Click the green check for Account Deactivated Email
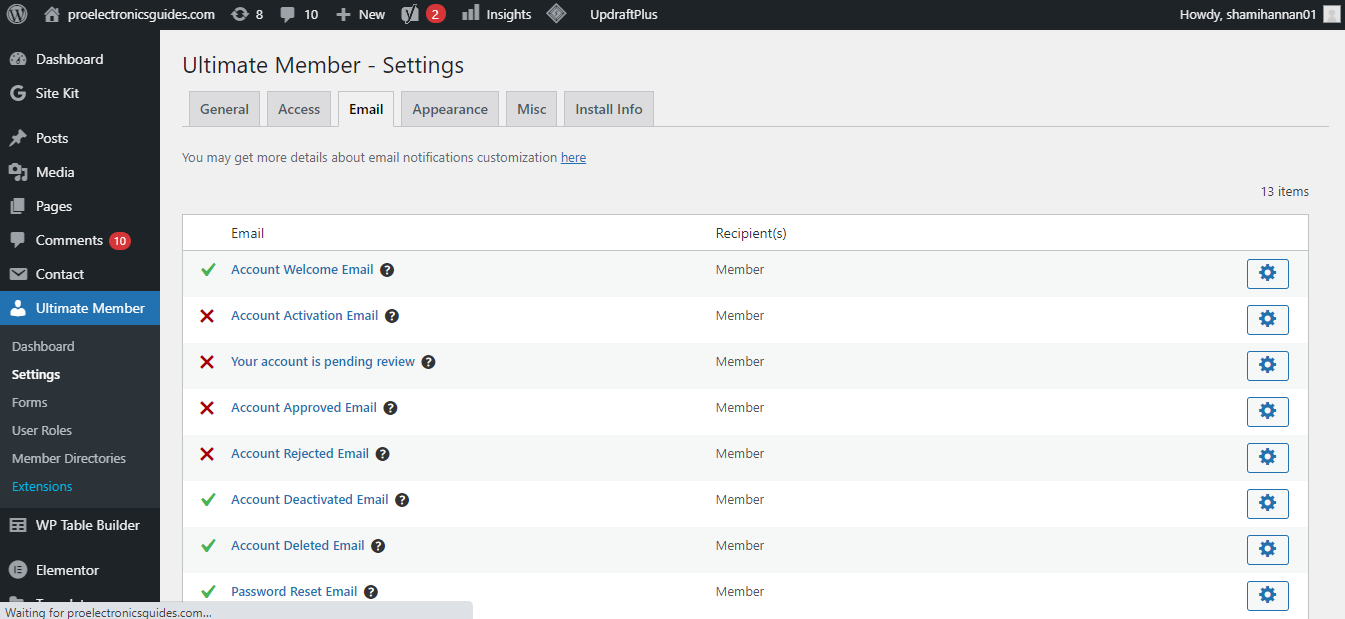Screen dimensions: 1345x619 pyautogui.click(x=208, y=500)
